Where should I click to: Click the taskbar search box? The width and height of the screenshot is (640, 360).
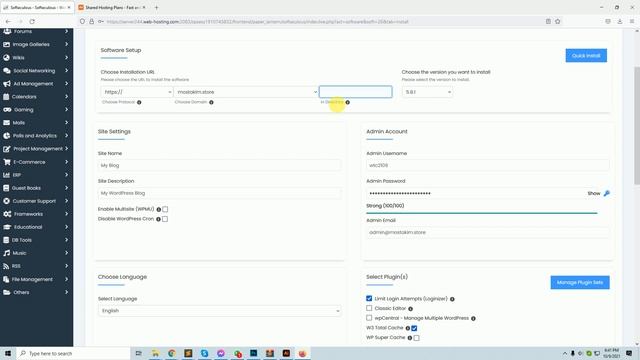(73, 353)
